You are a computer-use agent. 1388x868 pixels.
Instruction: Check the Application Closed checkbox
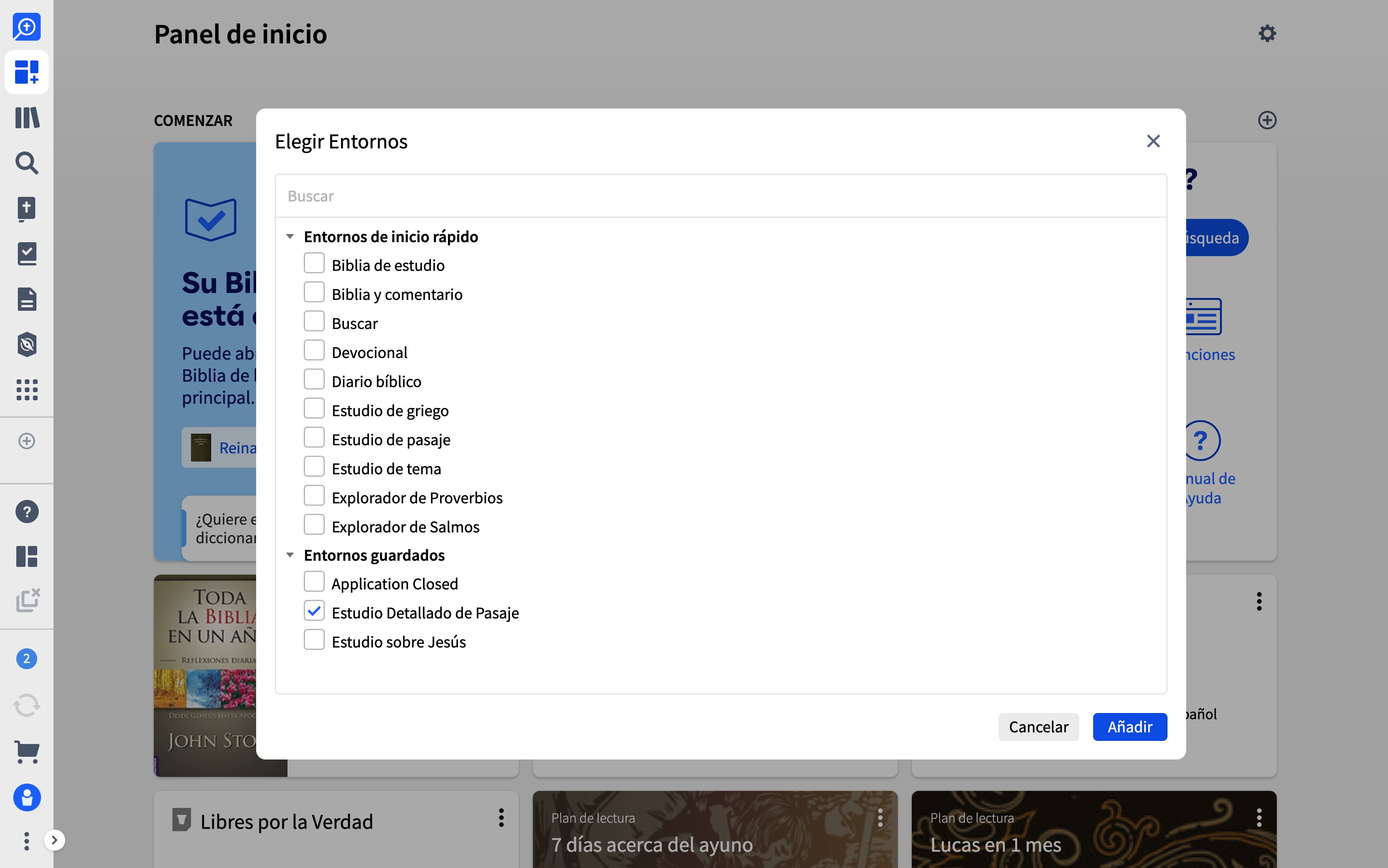[x=314, y=582]
